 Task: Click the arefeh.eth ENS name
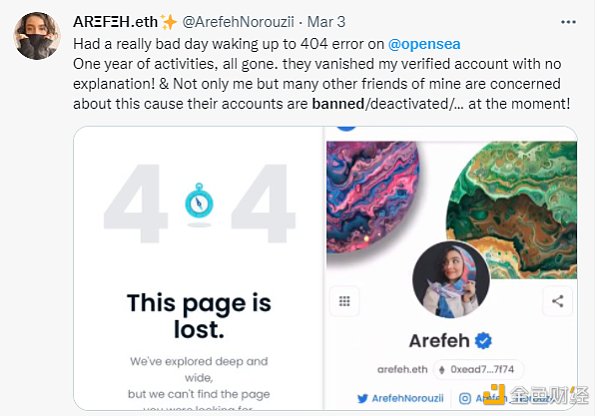tap(404, 370)
